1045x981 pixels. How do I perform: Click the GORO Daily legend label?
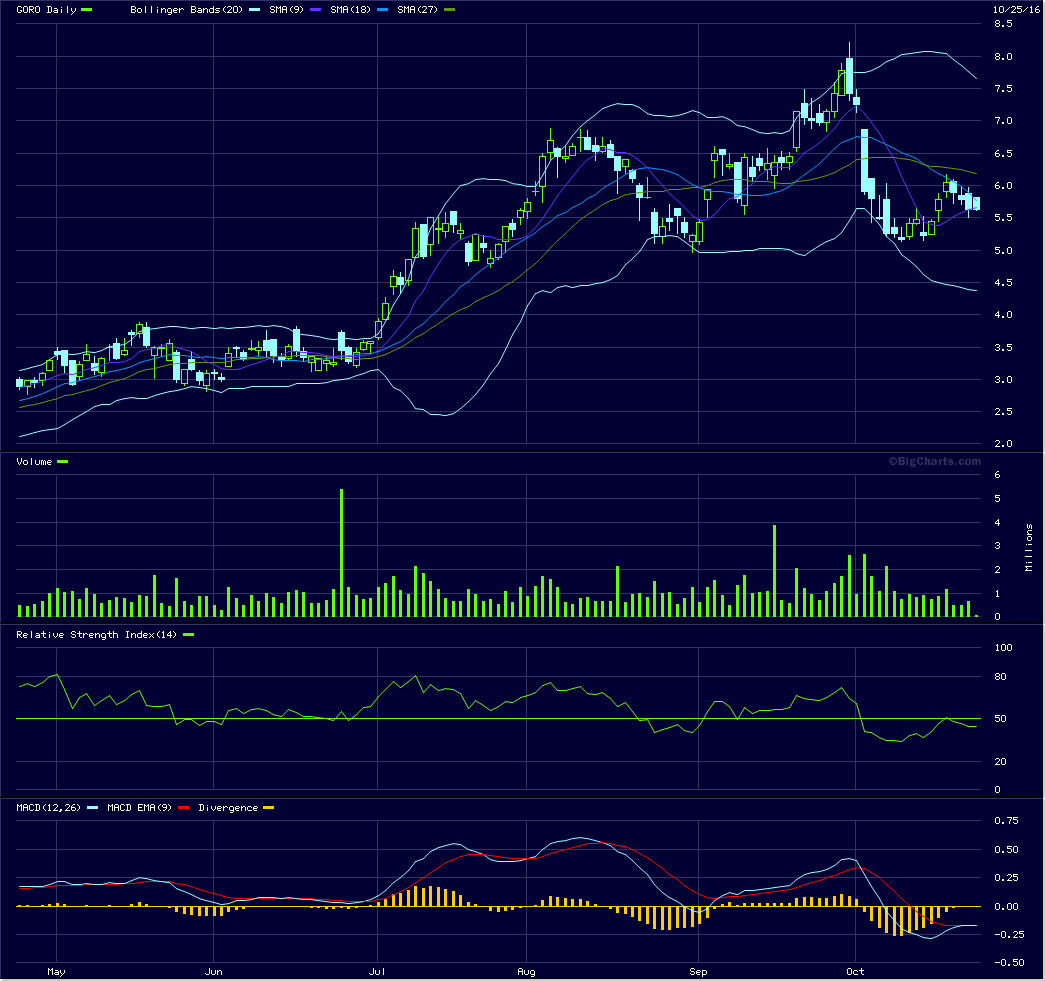(46, 9)
